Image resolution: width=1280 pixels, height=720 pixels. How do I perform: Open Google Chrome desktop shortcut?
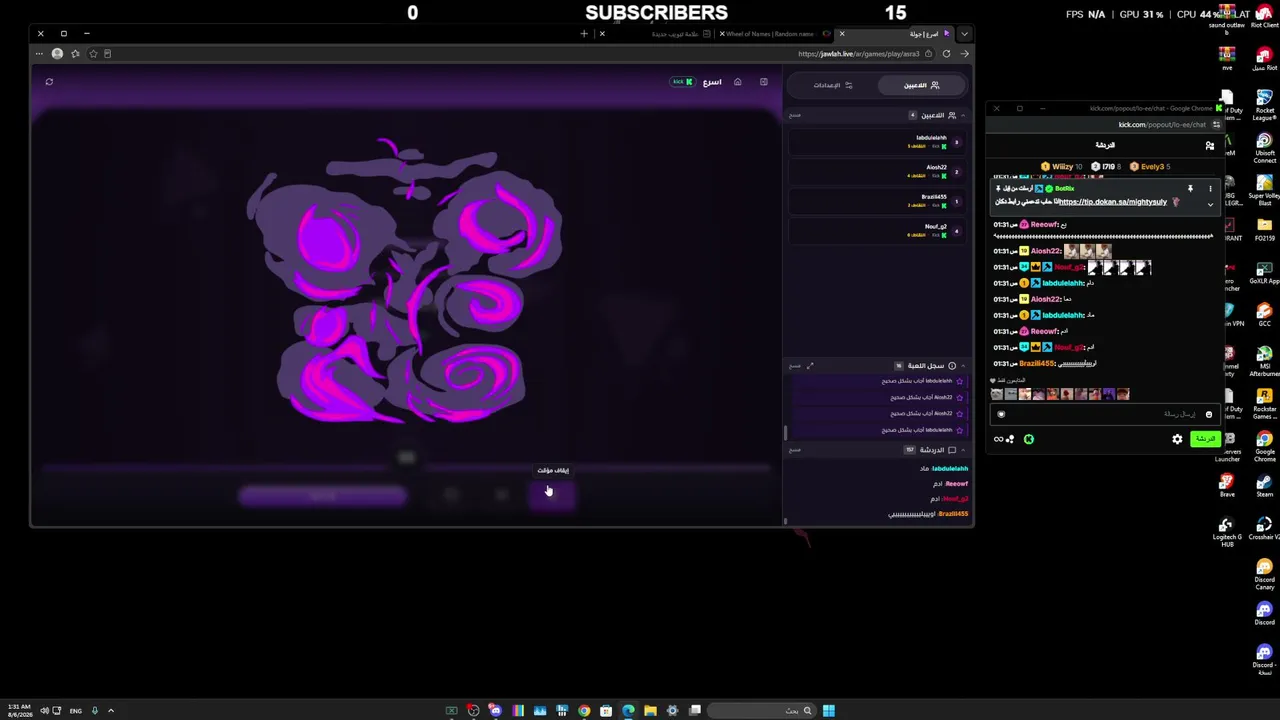(1265, 443)
